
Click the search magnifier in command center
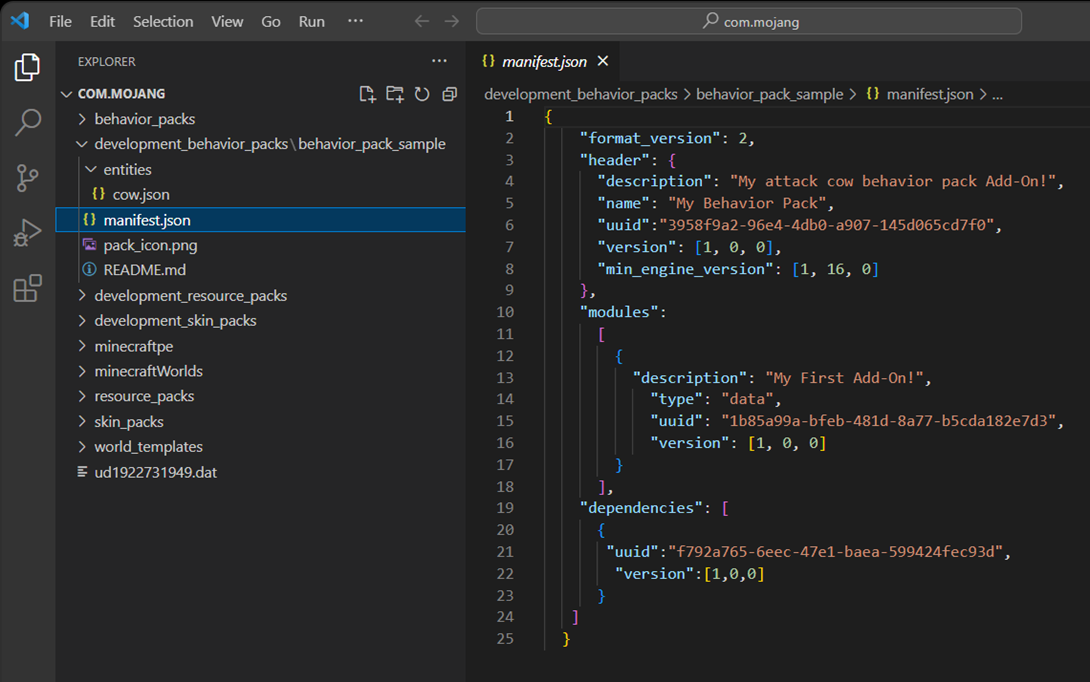(x=710, y=21)
